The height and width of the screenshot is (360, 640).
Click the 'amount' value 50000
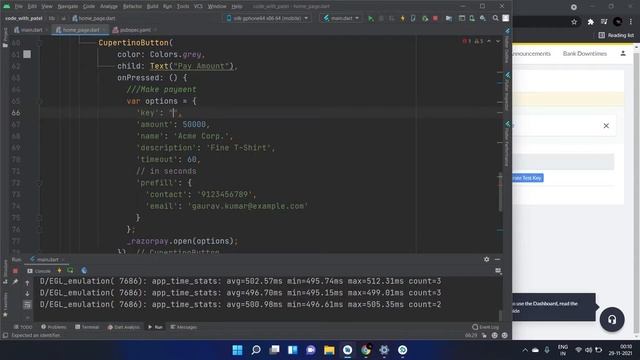194,124
